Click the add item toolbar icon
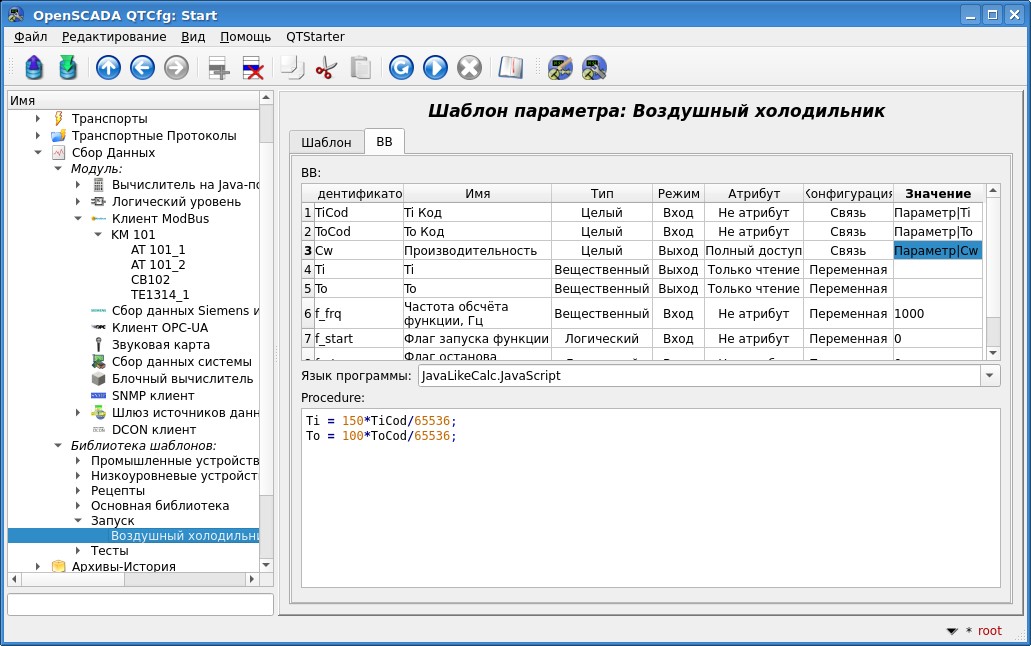The height and width of the screenshot is (646, 1031). (x=218, y=68)
